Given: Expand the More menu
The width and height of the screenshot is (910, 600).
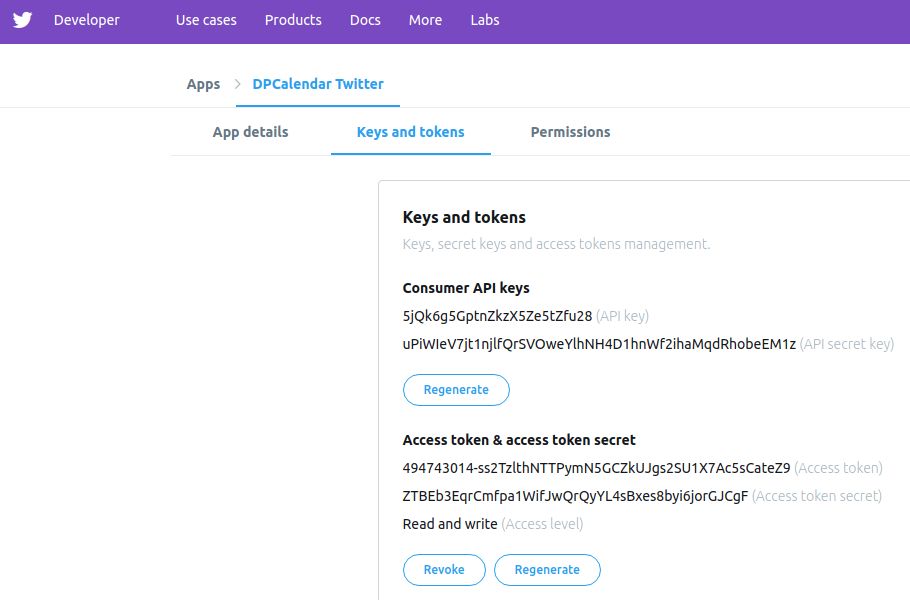Looking at the screenshot, I should pos(425,20).
